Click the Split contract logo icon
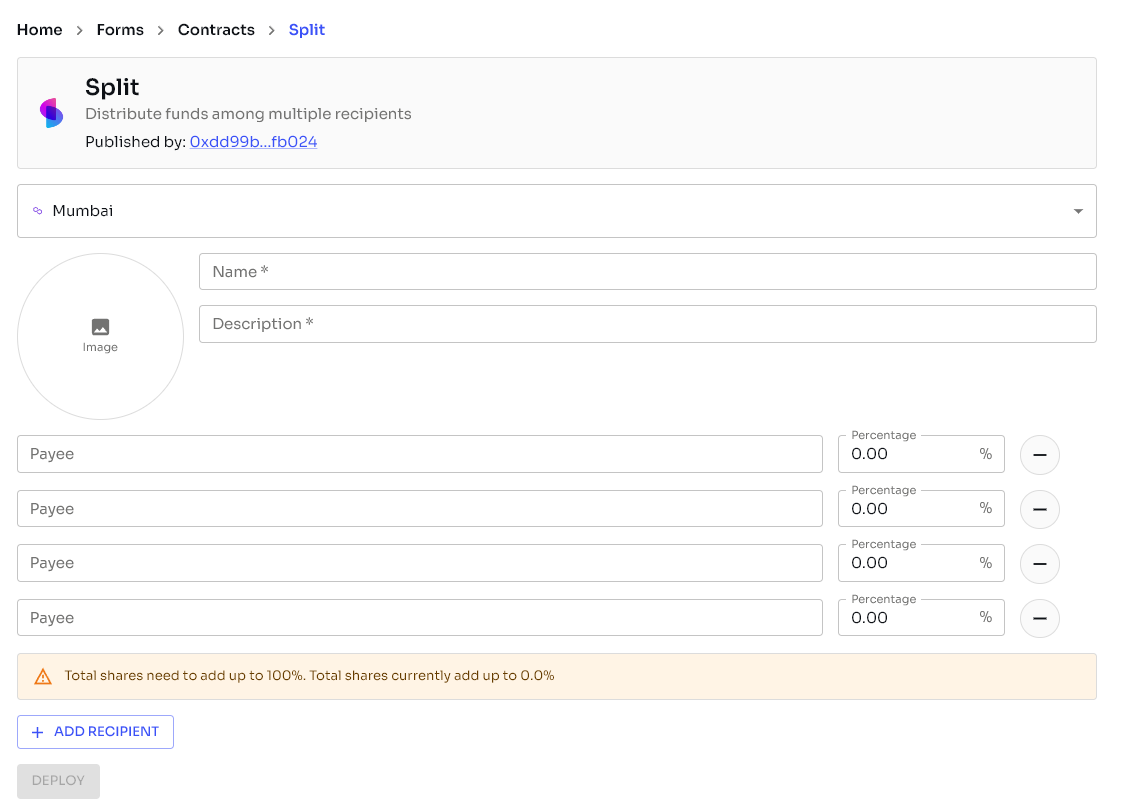The height and width of the screenshot is (810, 1139). 51,113
